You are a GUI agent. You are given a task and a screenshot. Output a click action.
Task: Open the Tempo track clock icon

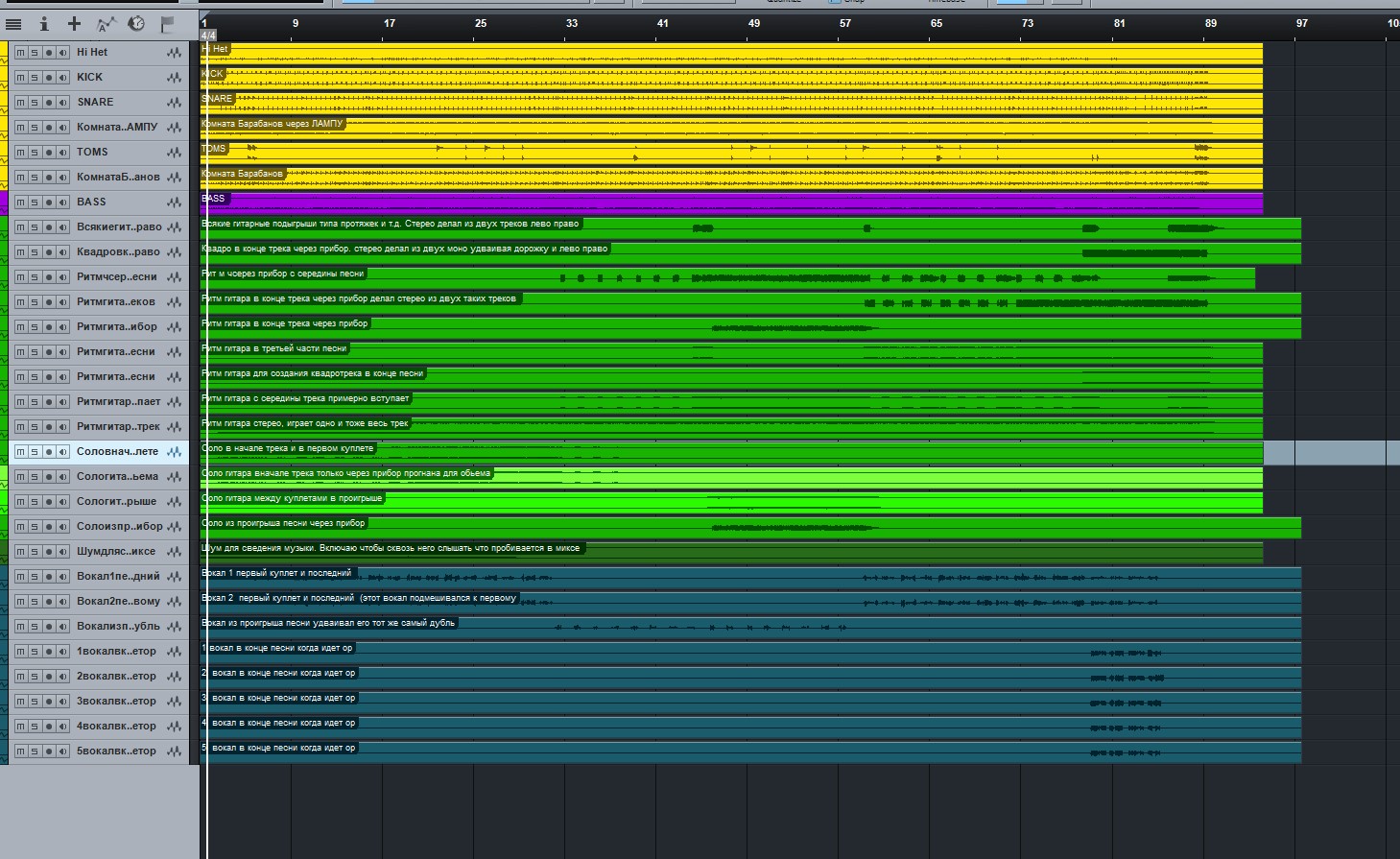coord(136,24)
